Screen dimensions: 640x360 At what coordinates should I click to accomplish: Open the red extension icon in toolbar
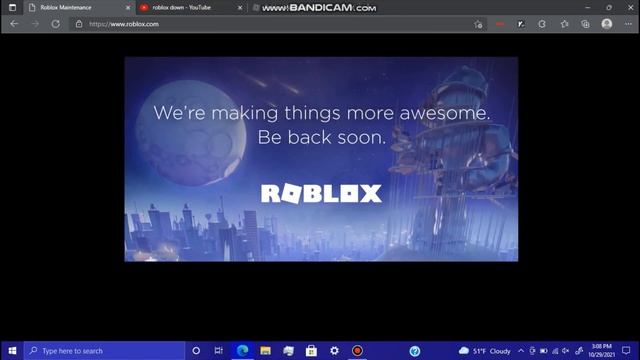pos(500,24)
